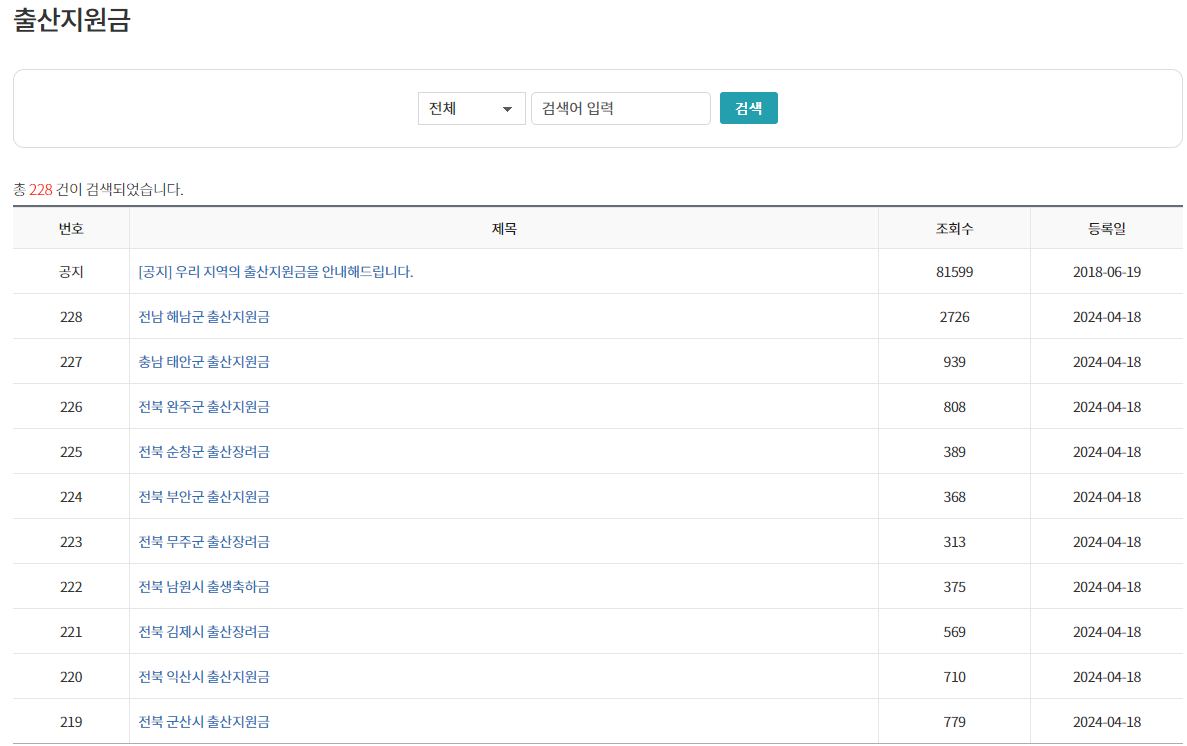Click the view count 808

pyautogui.click(x=955, y=407)
